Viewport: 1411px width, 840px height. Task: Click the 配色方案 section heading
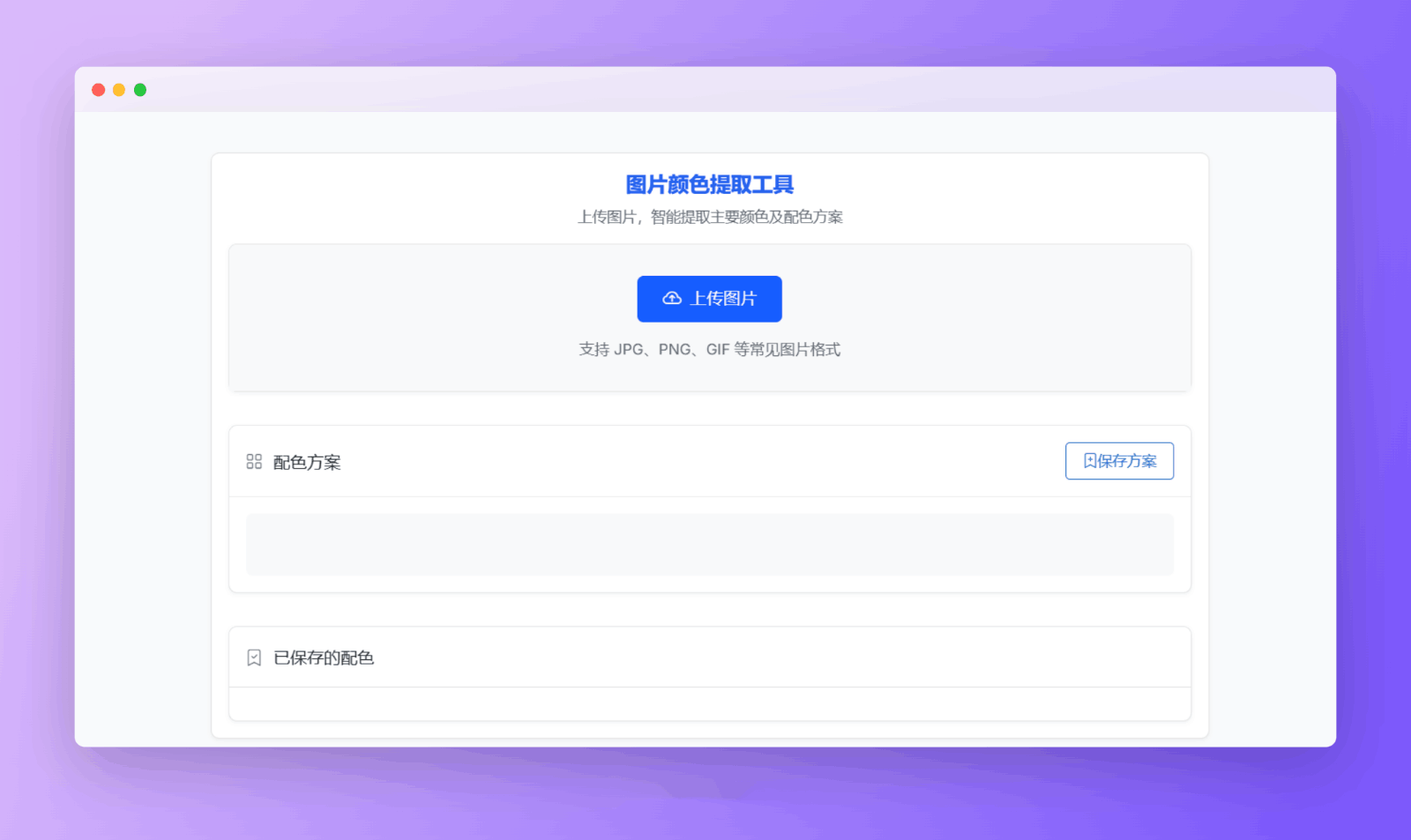(307, 462)
